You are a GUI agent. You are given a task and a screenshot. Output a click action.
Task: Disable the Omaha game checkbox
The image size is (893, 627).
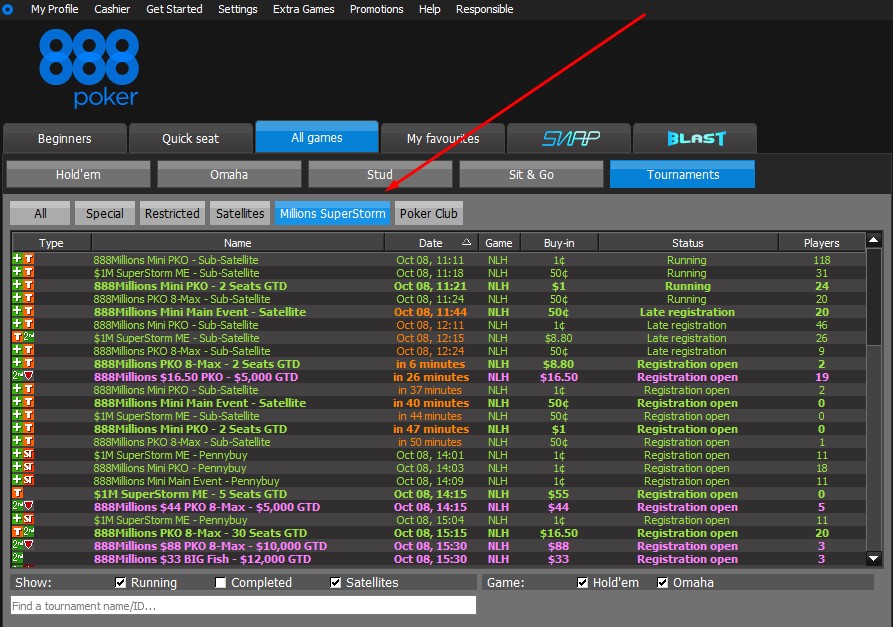662,582
